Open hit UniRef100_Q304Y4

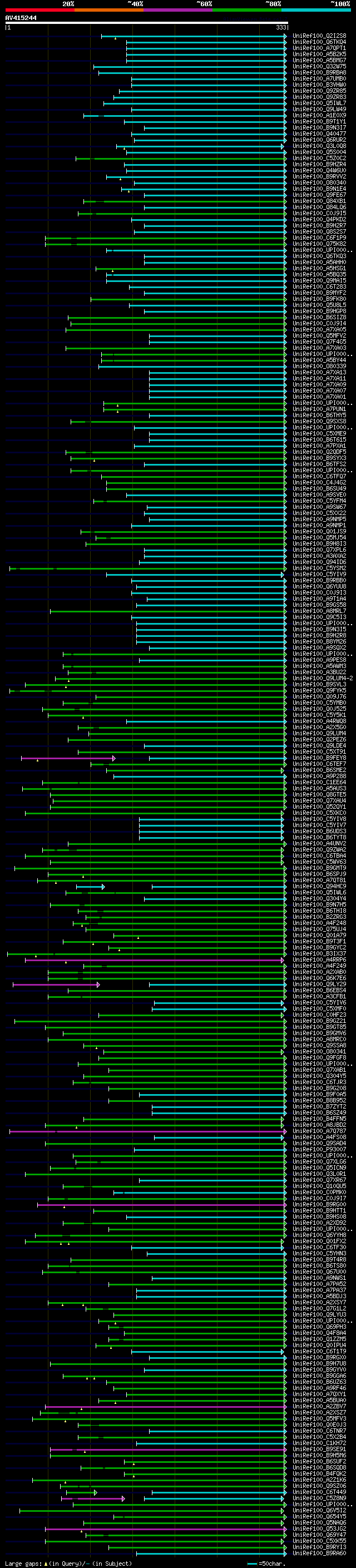point(319,898)
